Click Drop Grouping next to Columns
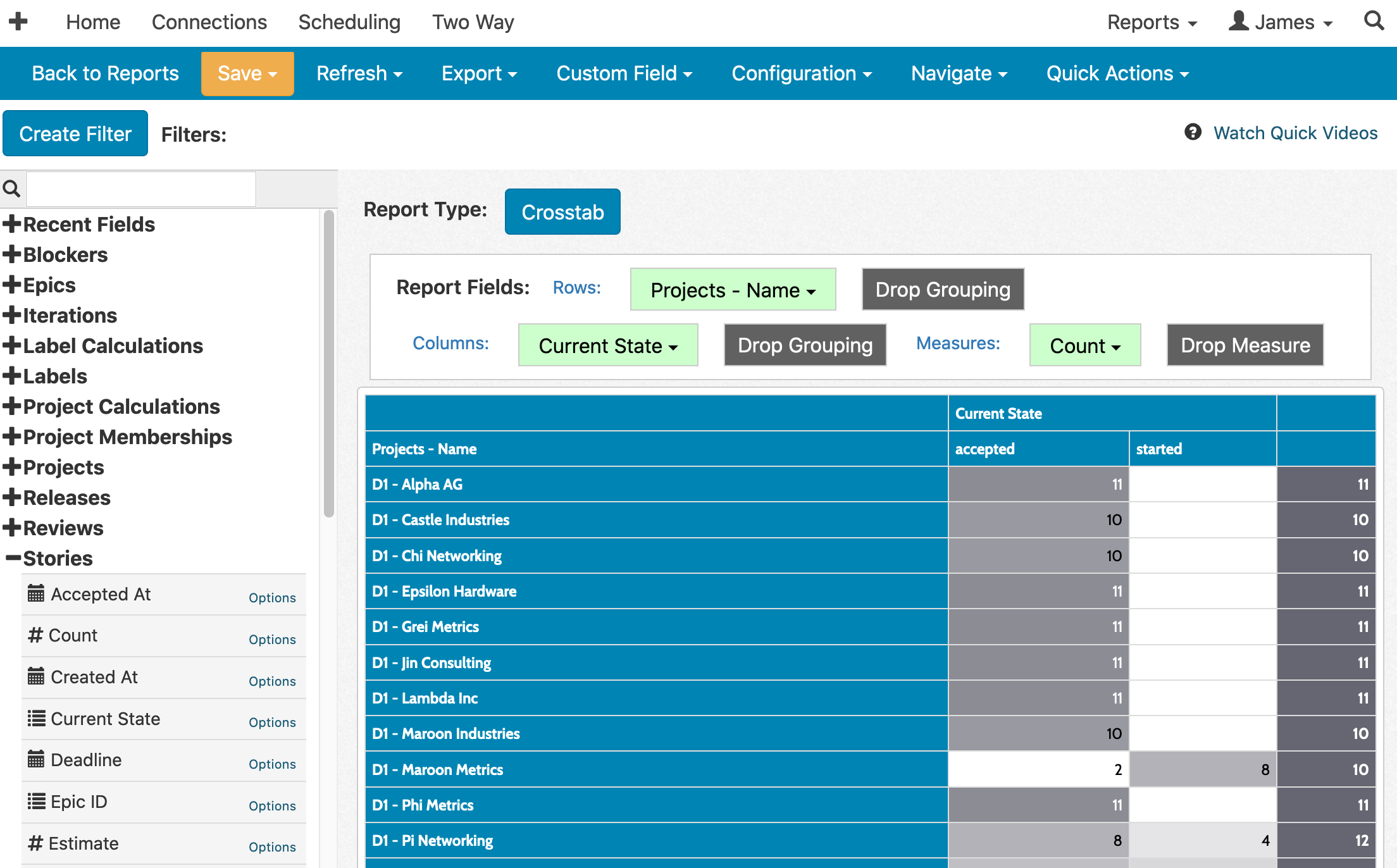The image size is (1397, 868). coord(805,345)
